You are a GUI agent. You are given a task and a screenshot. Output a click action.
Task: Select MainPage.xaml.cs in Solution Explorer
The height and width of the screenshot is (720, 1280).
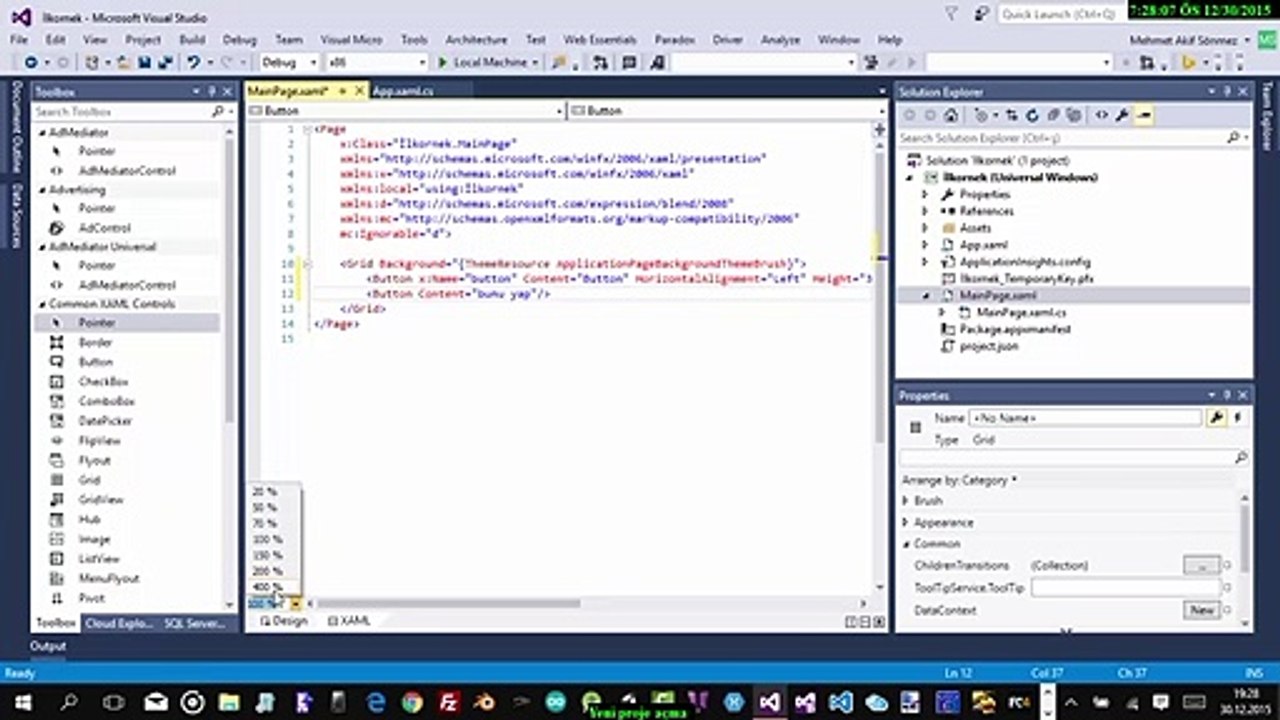coord(1021,313)
